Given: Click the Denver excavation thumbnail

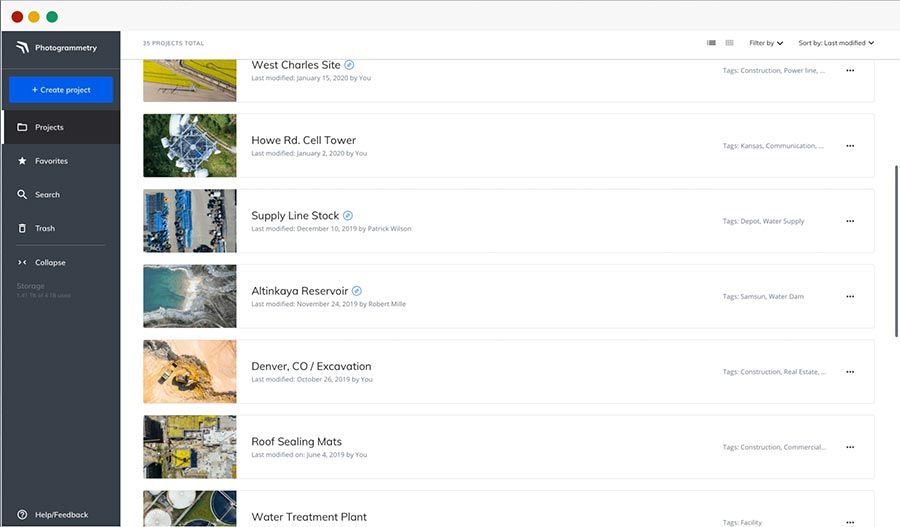Looking at the screenshot, I should (x=189, y=371).
